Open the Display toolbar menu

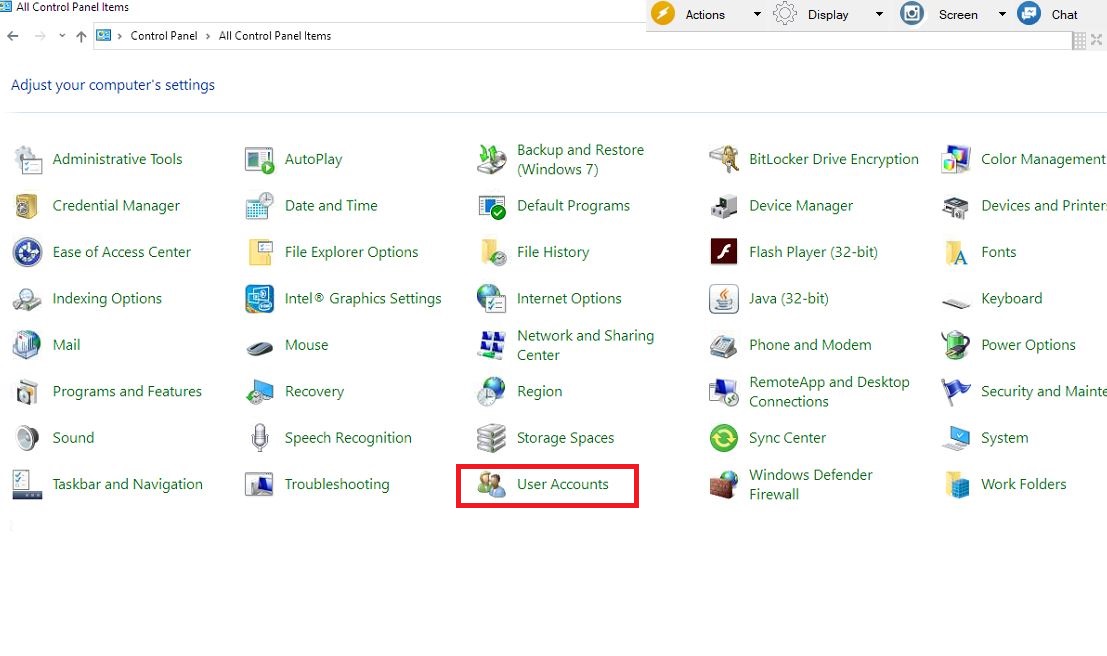[829, 14]
